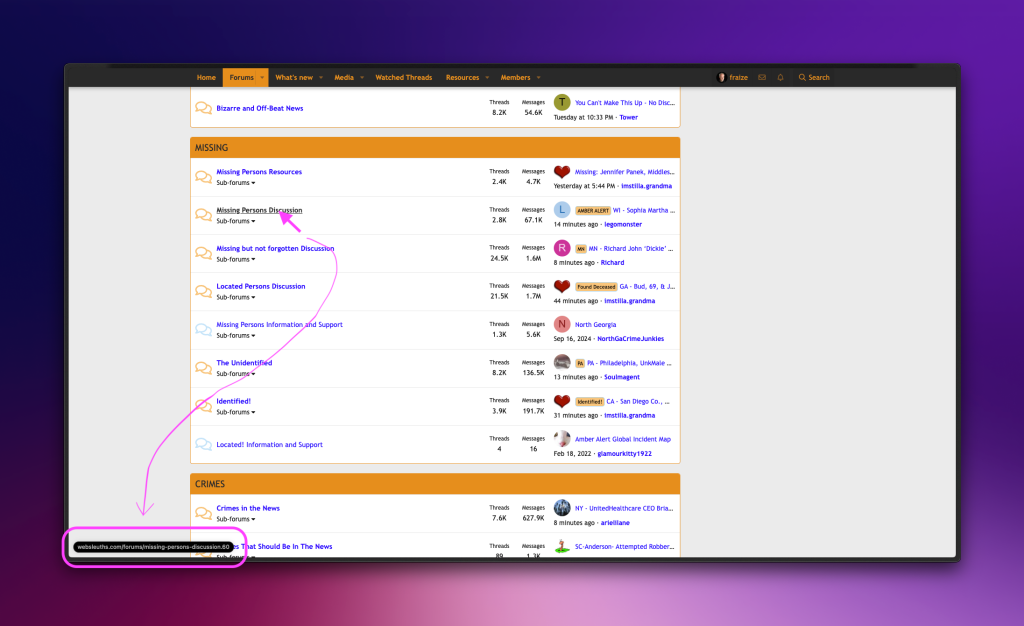Screen dimensions: 1024x626
Task: Click the AMBER ALERT thread label
Action: (x=593, y=211)
